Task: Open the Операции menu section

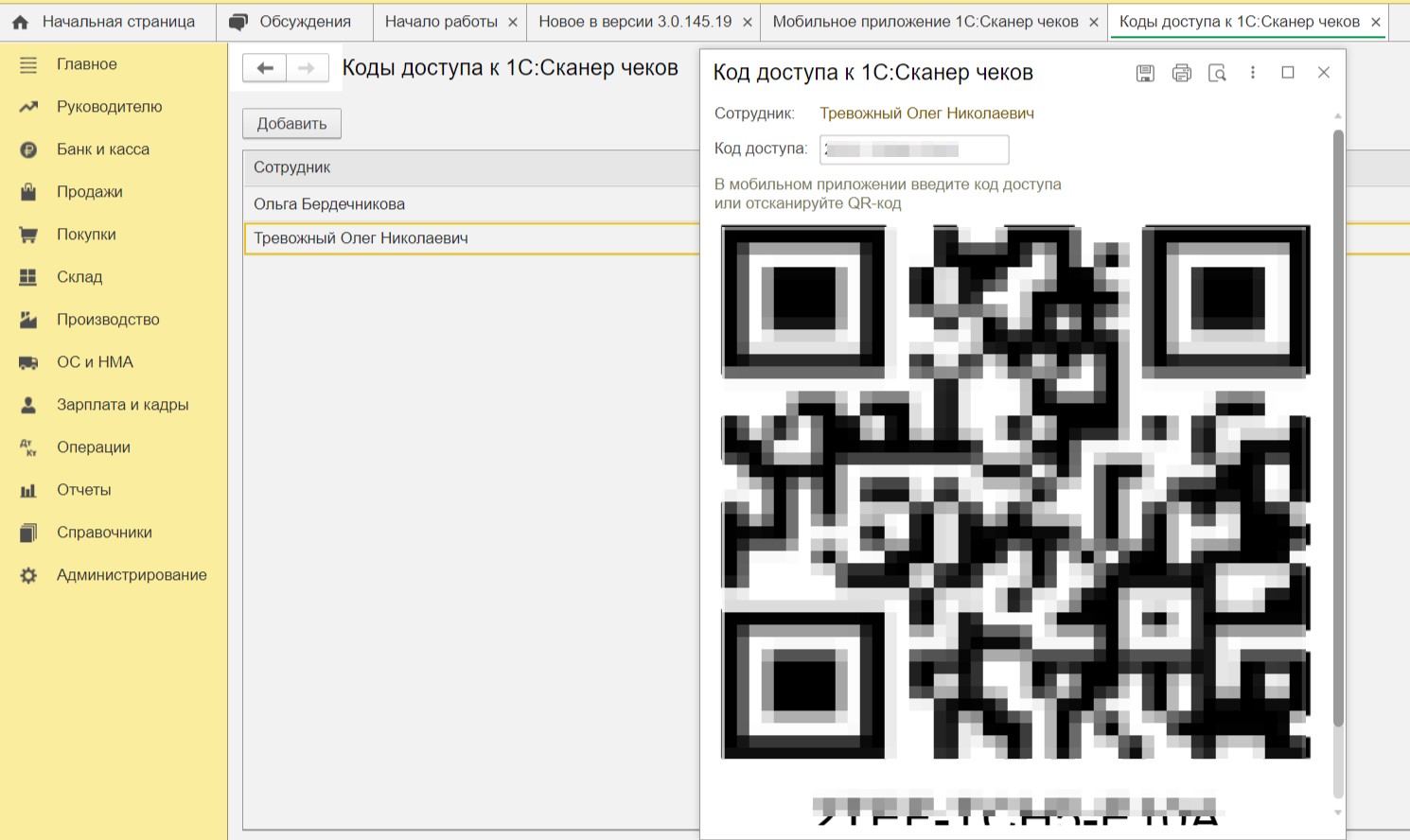Action: (94, 447)
